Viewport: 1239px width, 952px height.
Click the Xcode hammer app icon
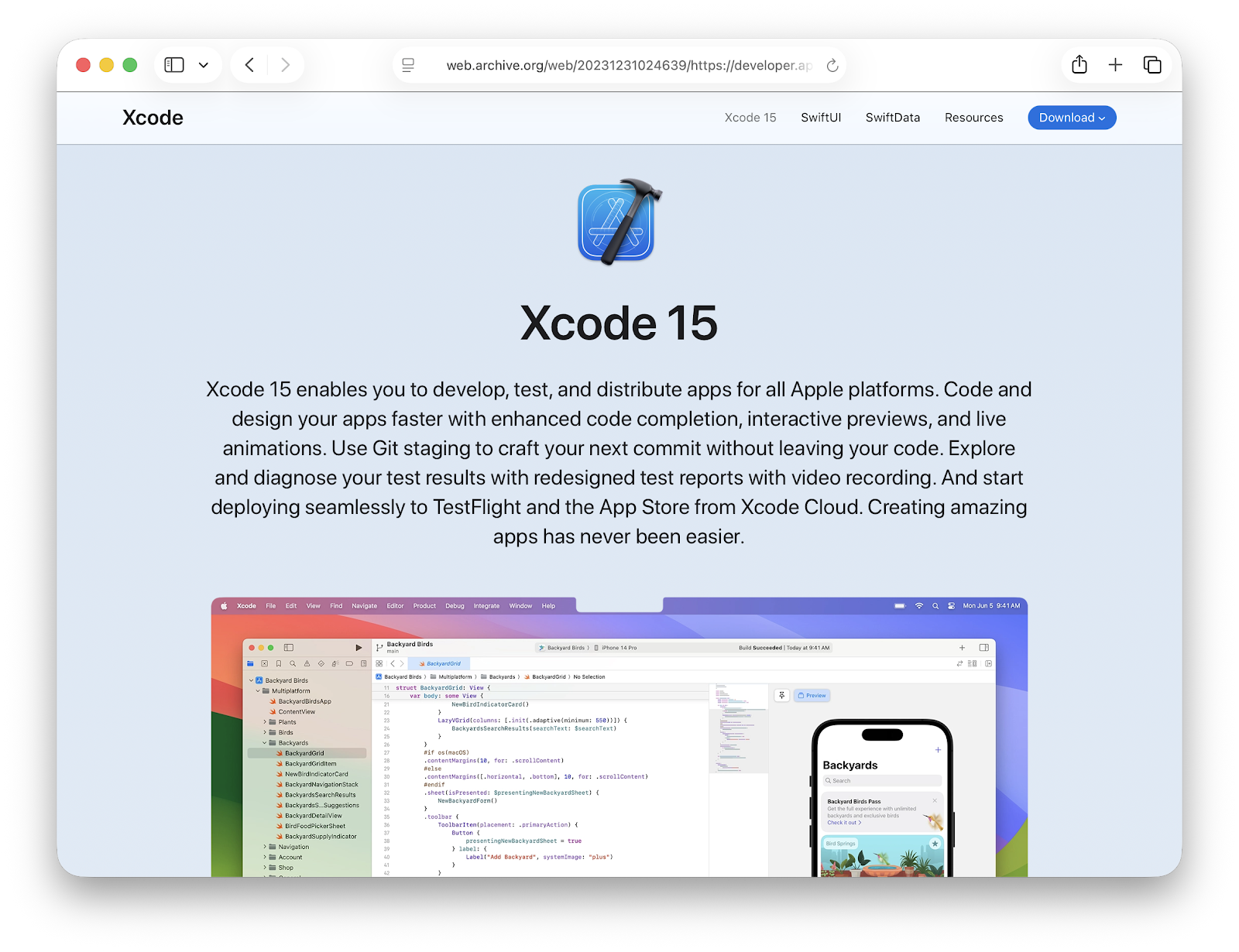click(x=619, y=222)
